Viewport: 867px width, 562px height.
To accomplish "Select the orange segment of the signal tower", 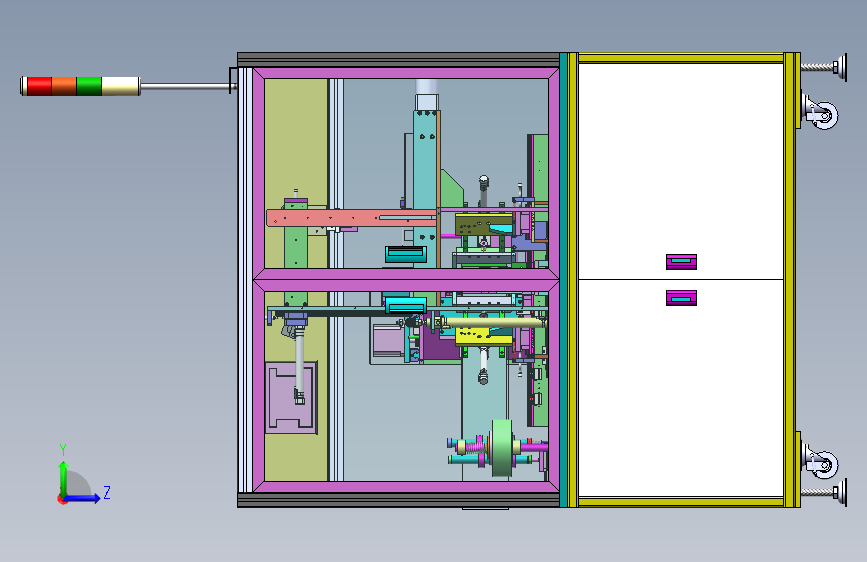I will point(64,86).
